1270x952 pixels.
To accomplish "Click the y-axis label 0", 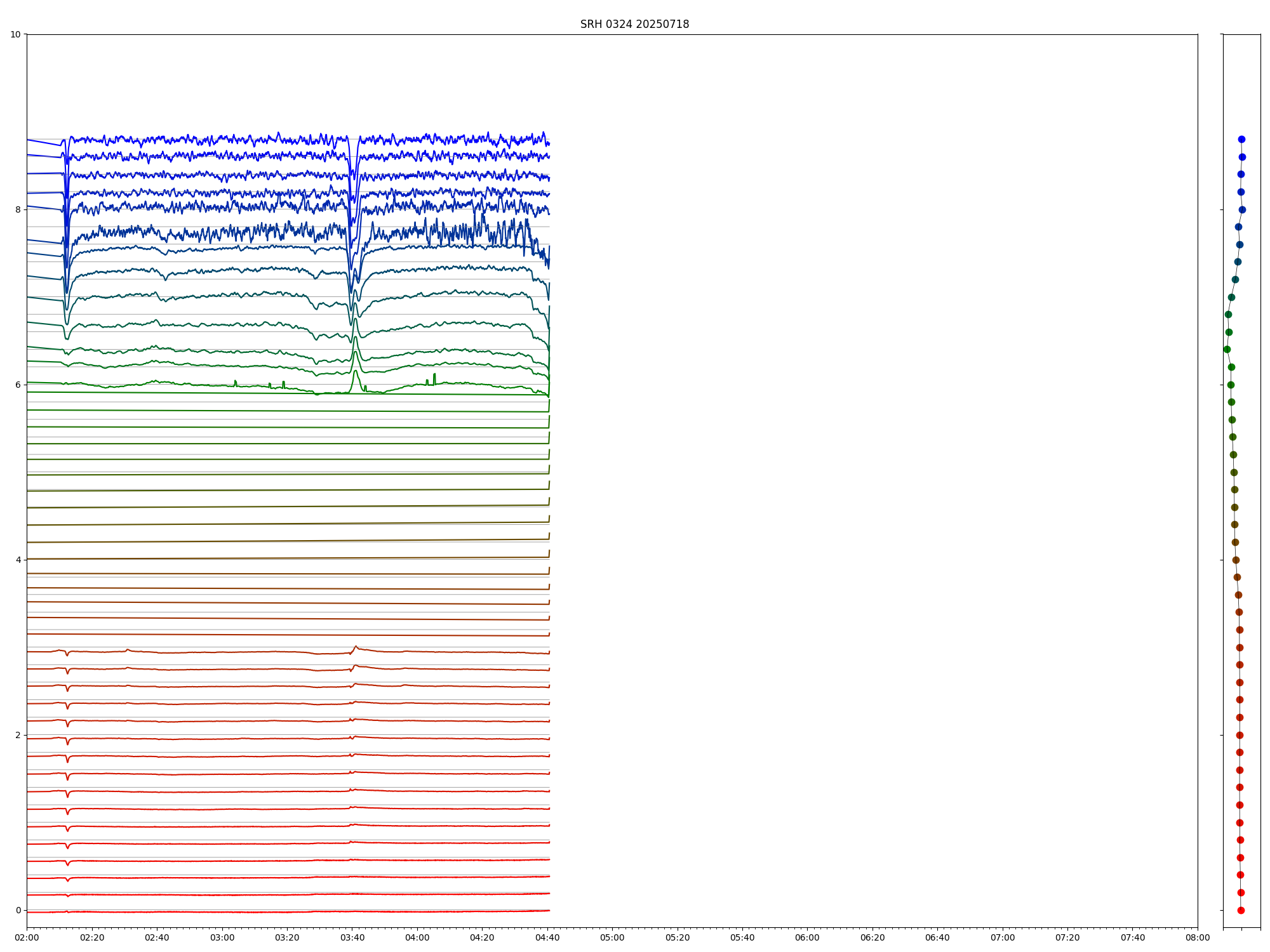I will [18, 910].
